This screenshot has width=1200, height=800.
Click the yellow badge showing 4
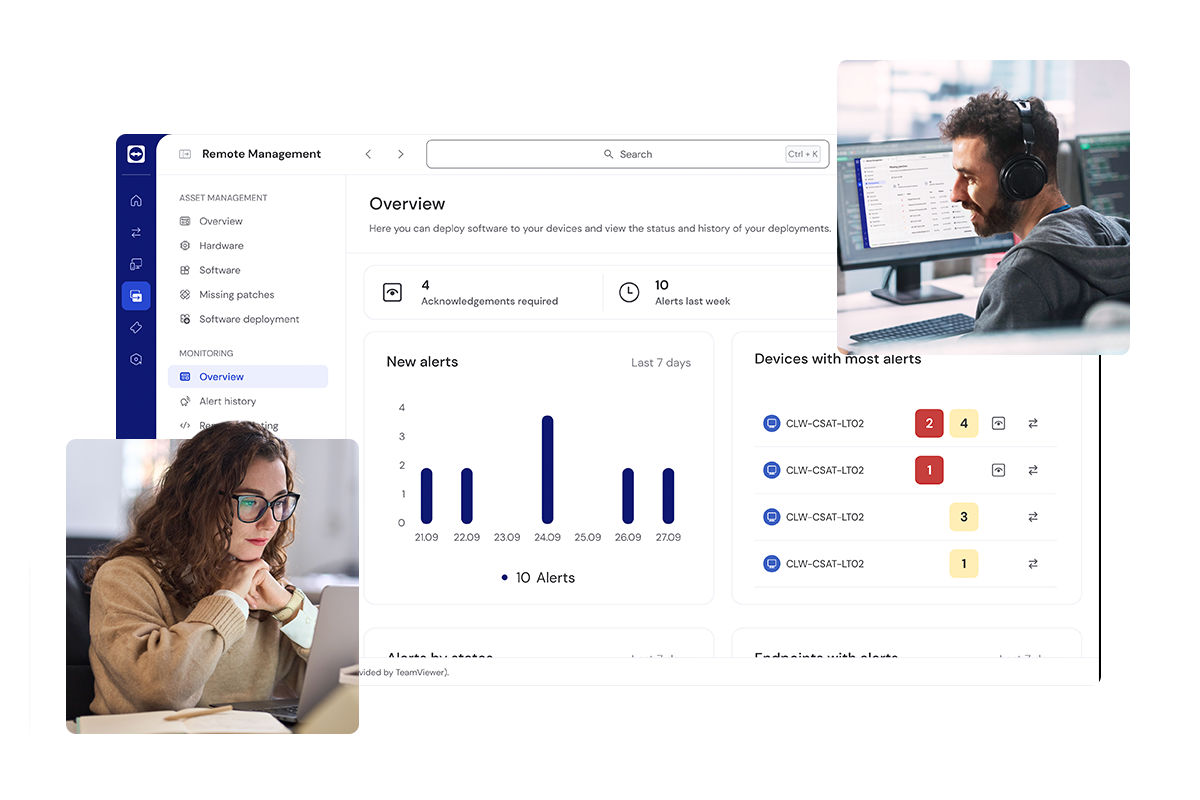point(964,423)
